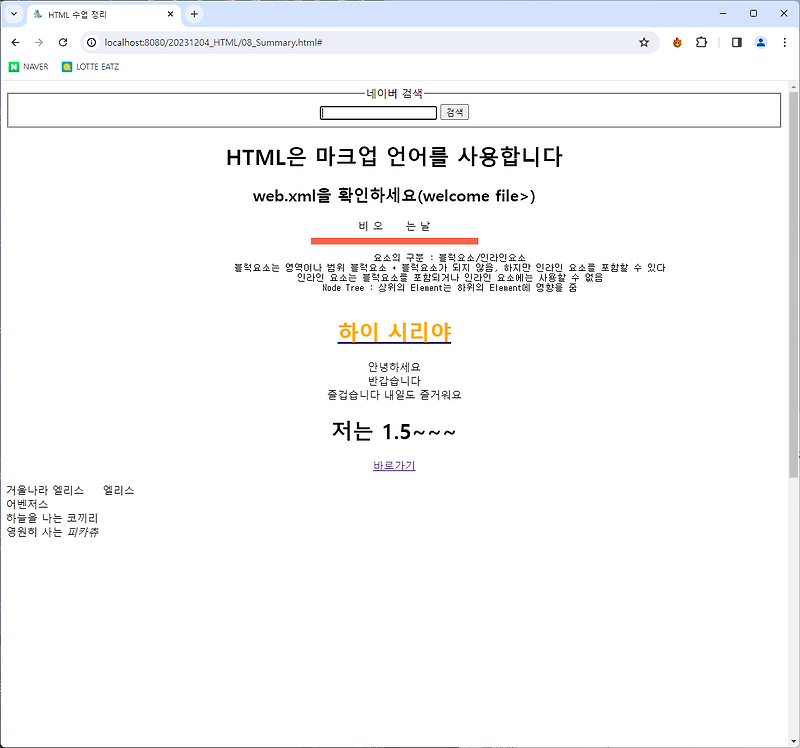Click the browser back arrow icon

(x=16, y=44)
